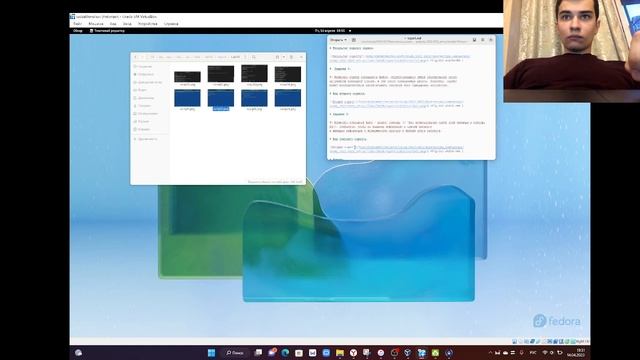The image size is (640, 360).
Task: Click the search icon in Files toolbar
Action: click(x=254, y=57)
